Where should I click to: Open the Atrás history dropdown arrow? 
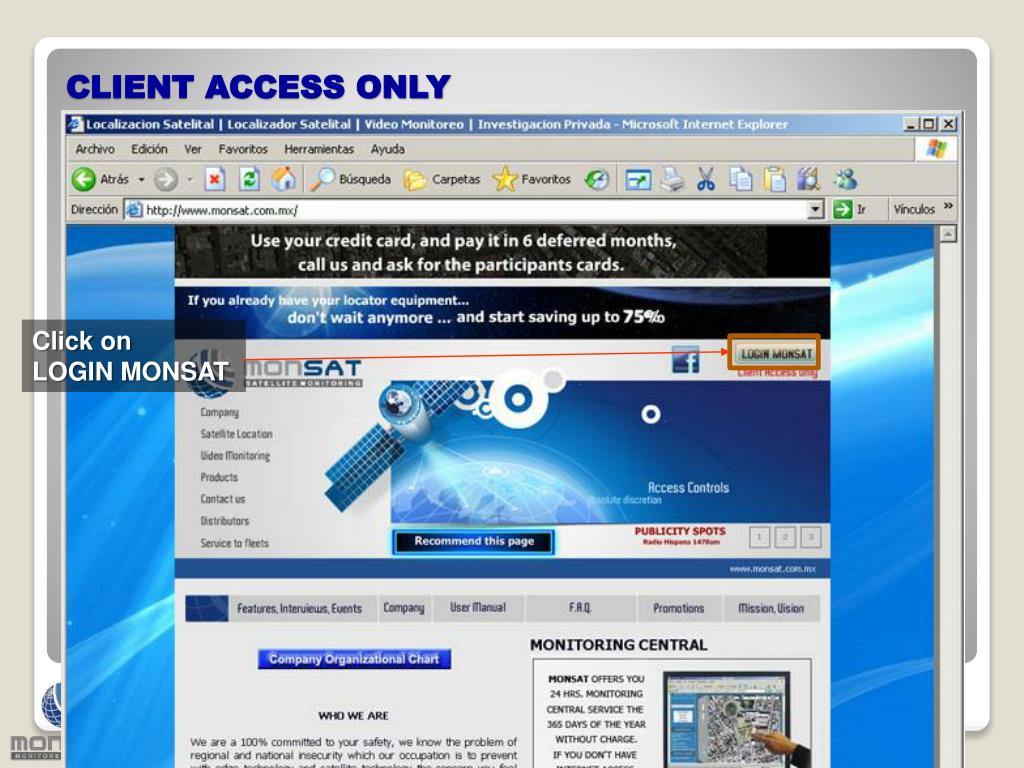click(142, 179)
